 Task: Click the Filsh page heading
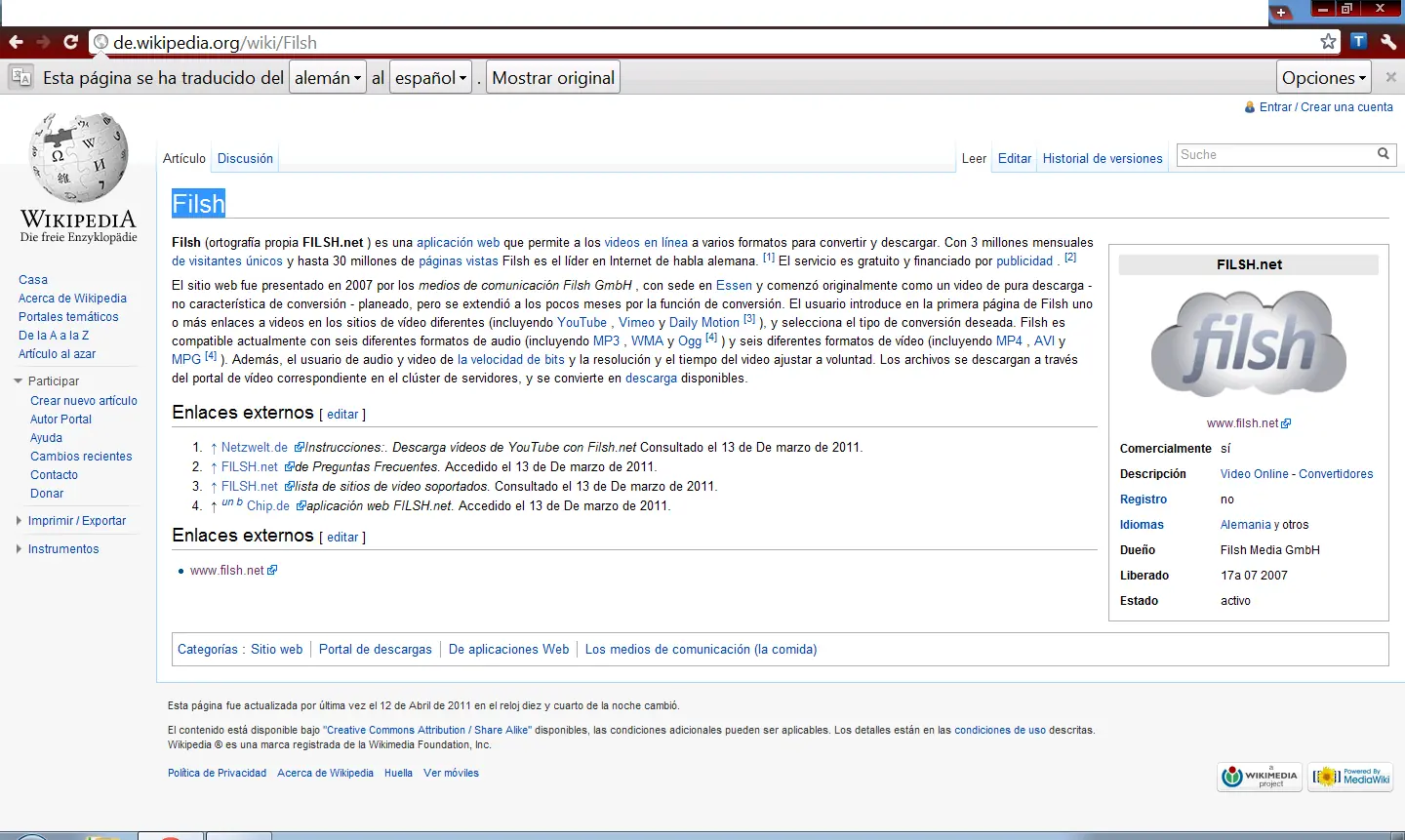coord(198,204)
